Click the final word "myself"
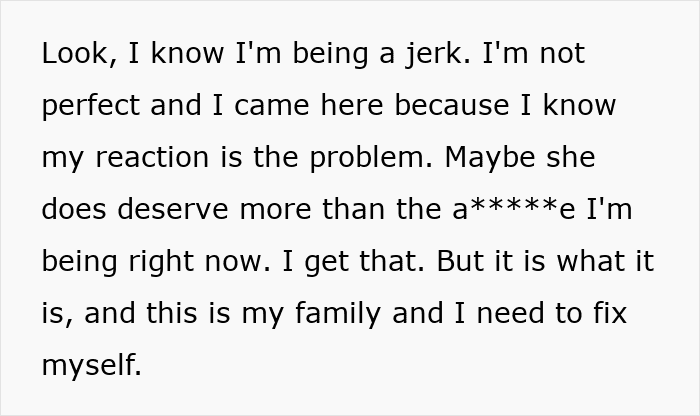Screen dimensions: 700x416 click(91, 366)
